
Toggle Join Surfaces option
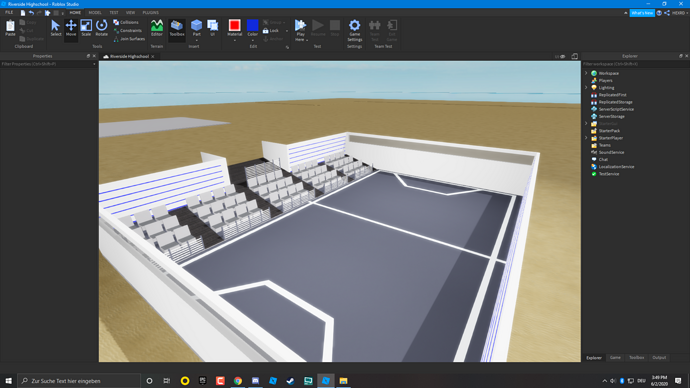[129, 39]
